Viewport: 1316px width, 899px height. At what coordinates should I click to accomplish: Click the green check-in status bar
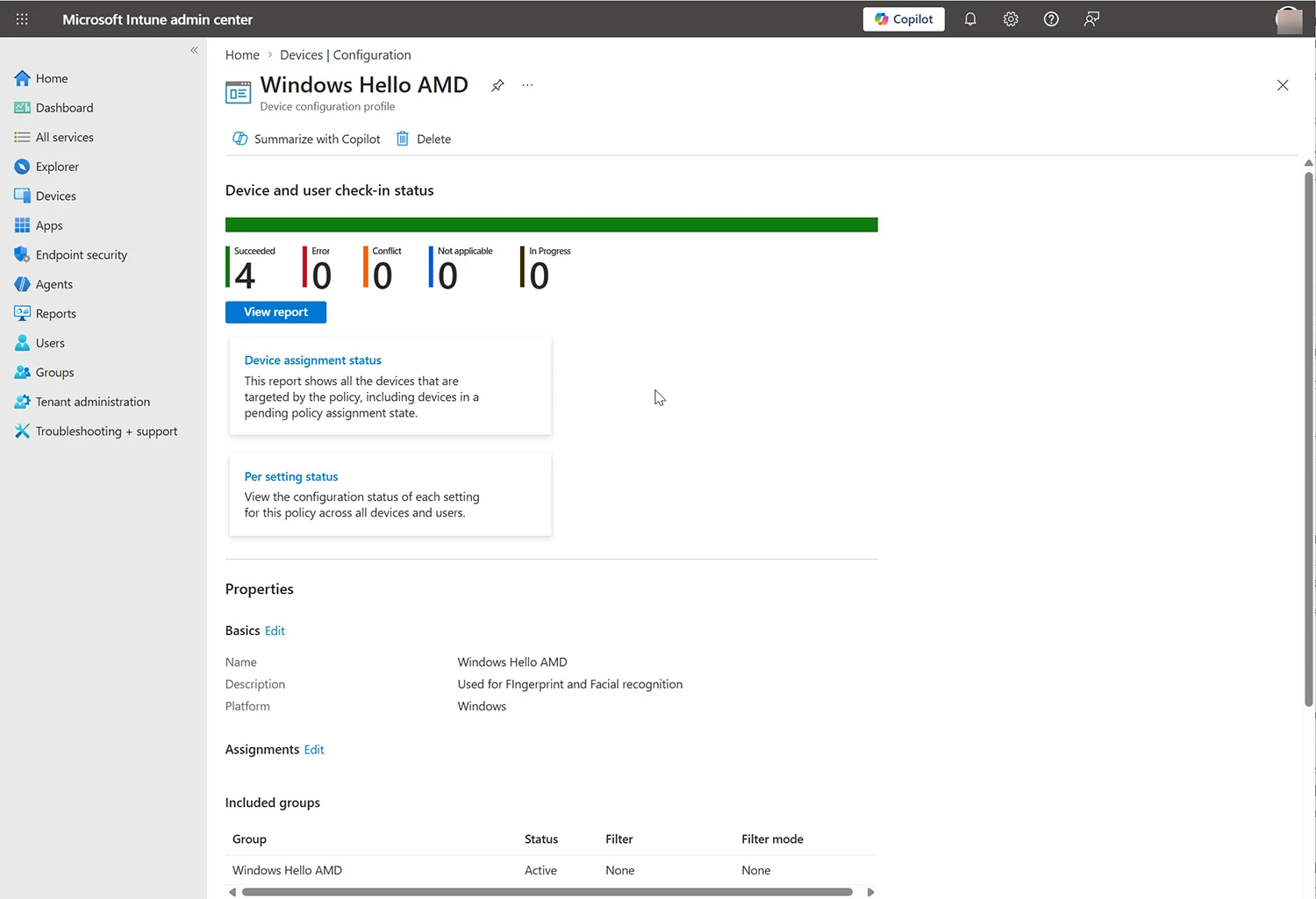point(551,225)
